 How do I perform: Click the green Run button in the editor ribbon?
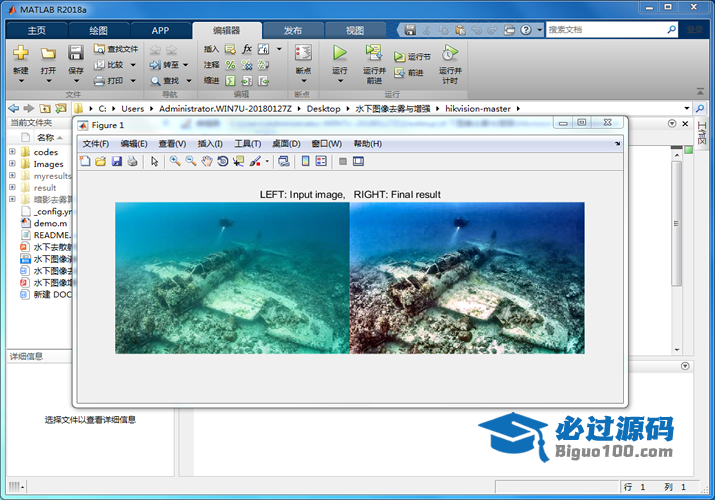click(x=340, y=53)
